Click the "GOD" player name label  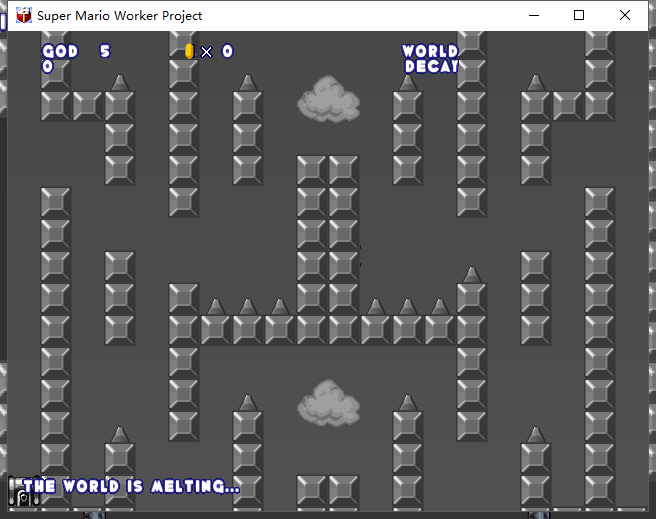point(60,51)
